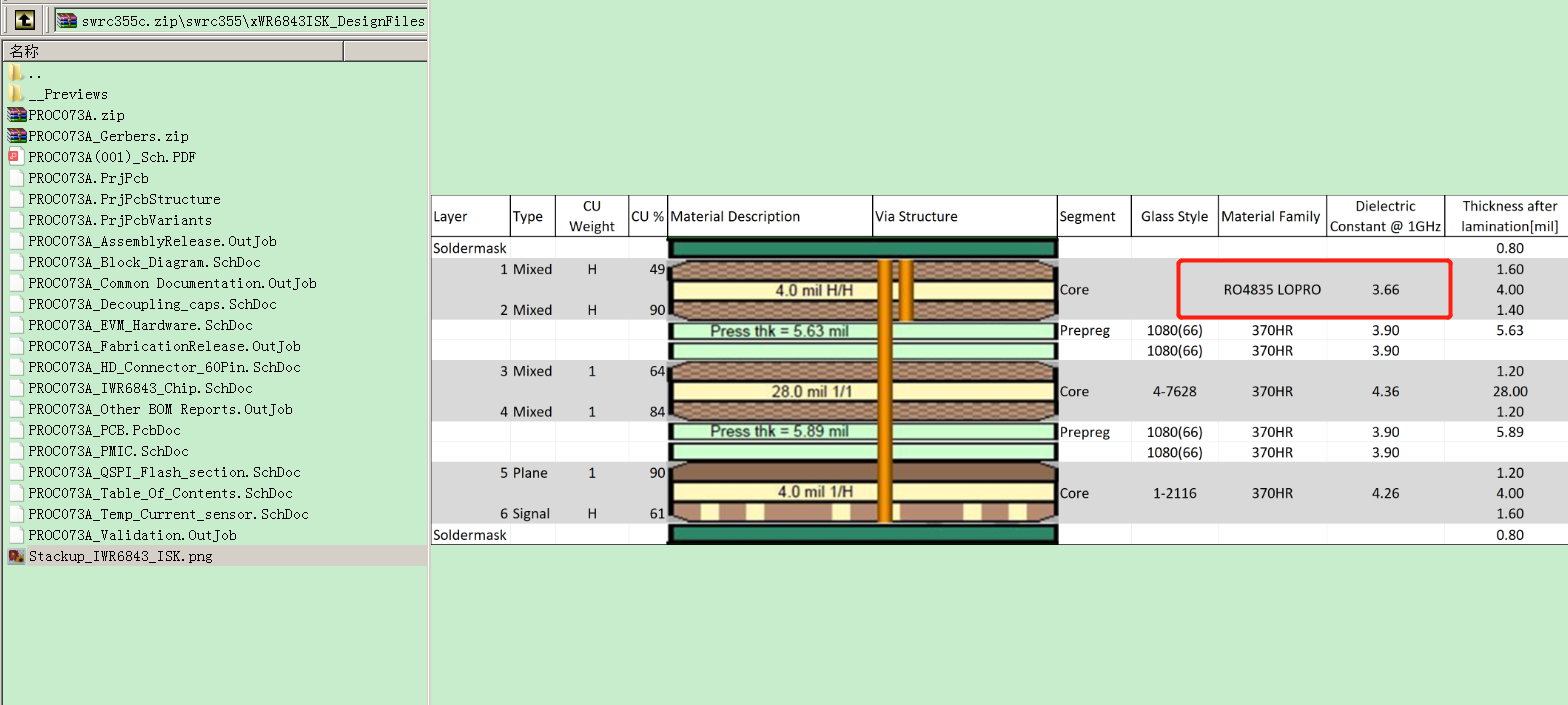Image resolution: width=1568 pixels, height=705 pixels.
Task: Click Thickness after lamination header
Action: [x=1509, y=216]
